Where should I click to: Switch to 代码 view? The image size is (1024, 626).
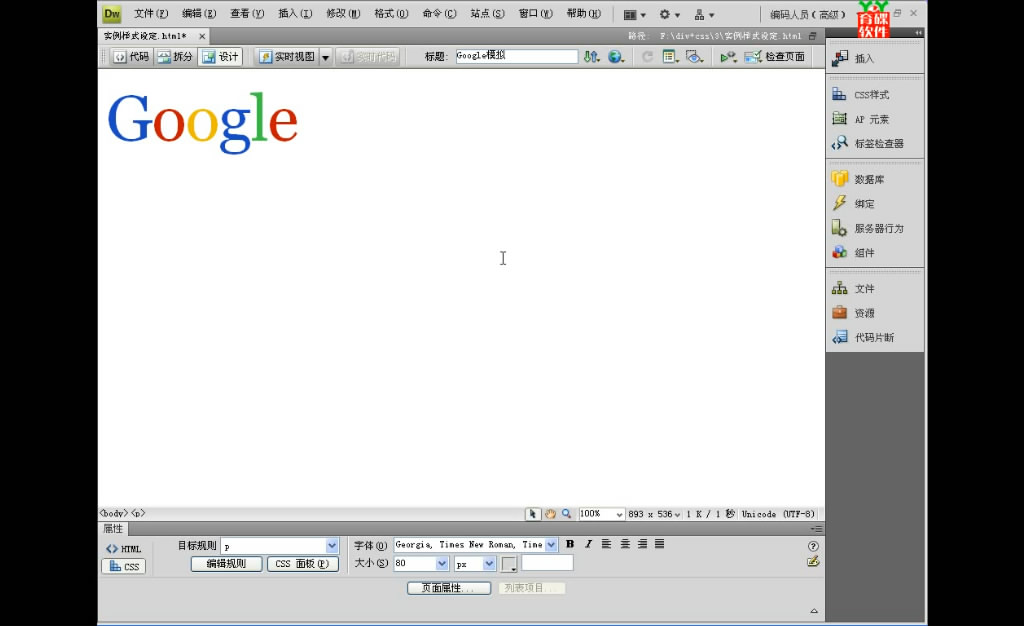click(131, 57)
